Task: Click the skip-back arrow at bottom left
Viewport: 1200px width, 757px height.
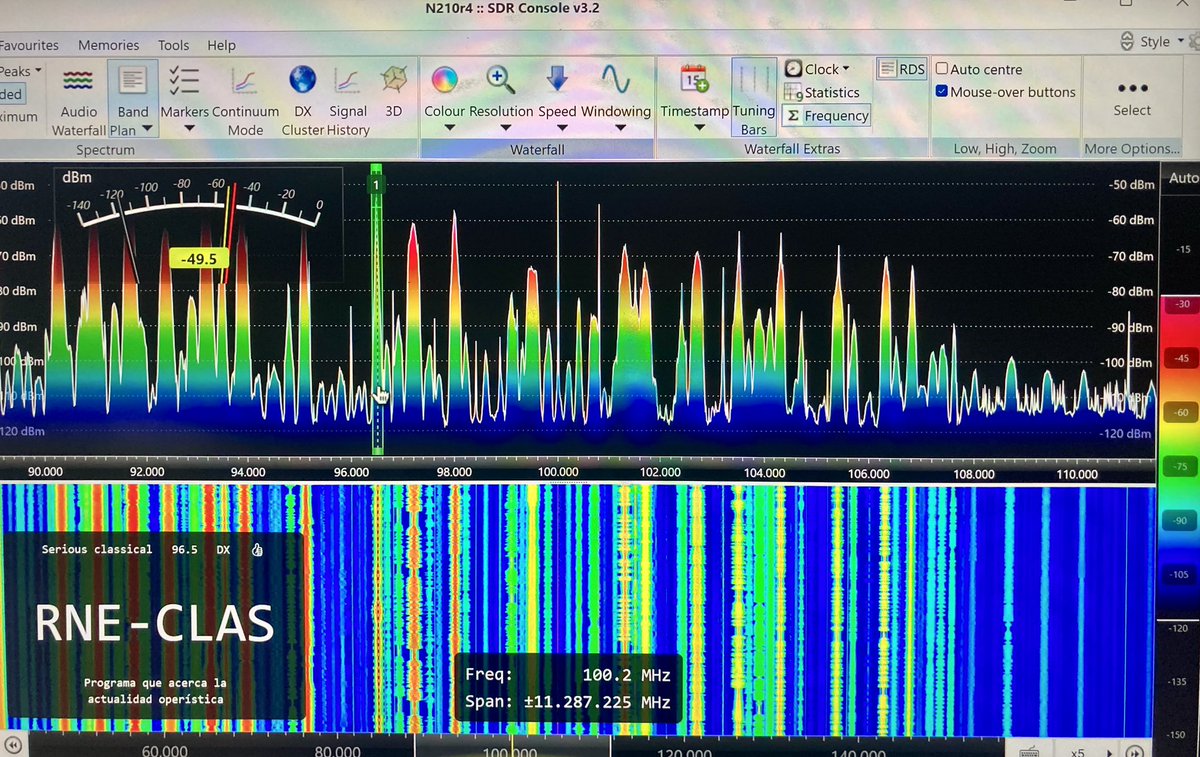Action: coord(13,746)
